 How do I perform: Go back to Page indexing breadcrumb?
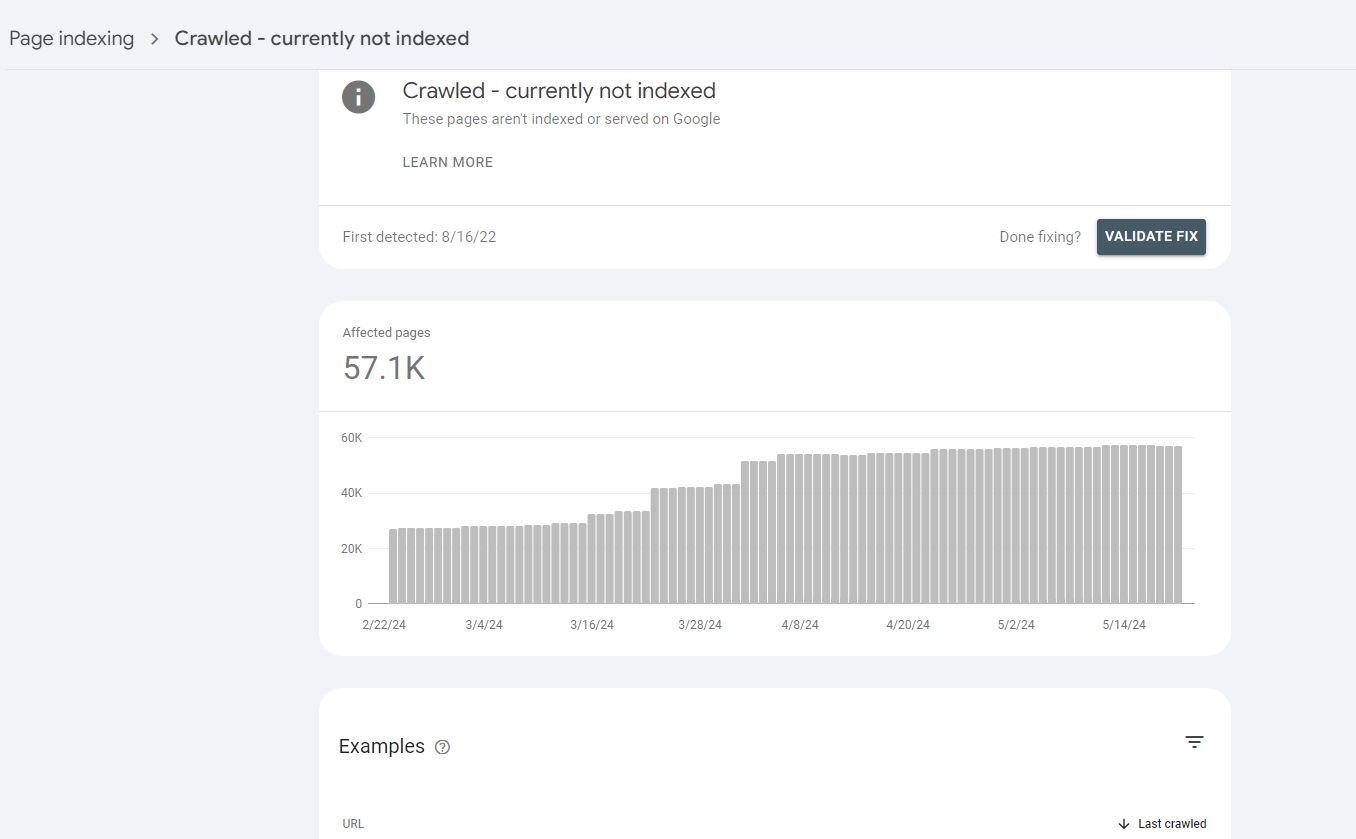[x=71, y=39]
